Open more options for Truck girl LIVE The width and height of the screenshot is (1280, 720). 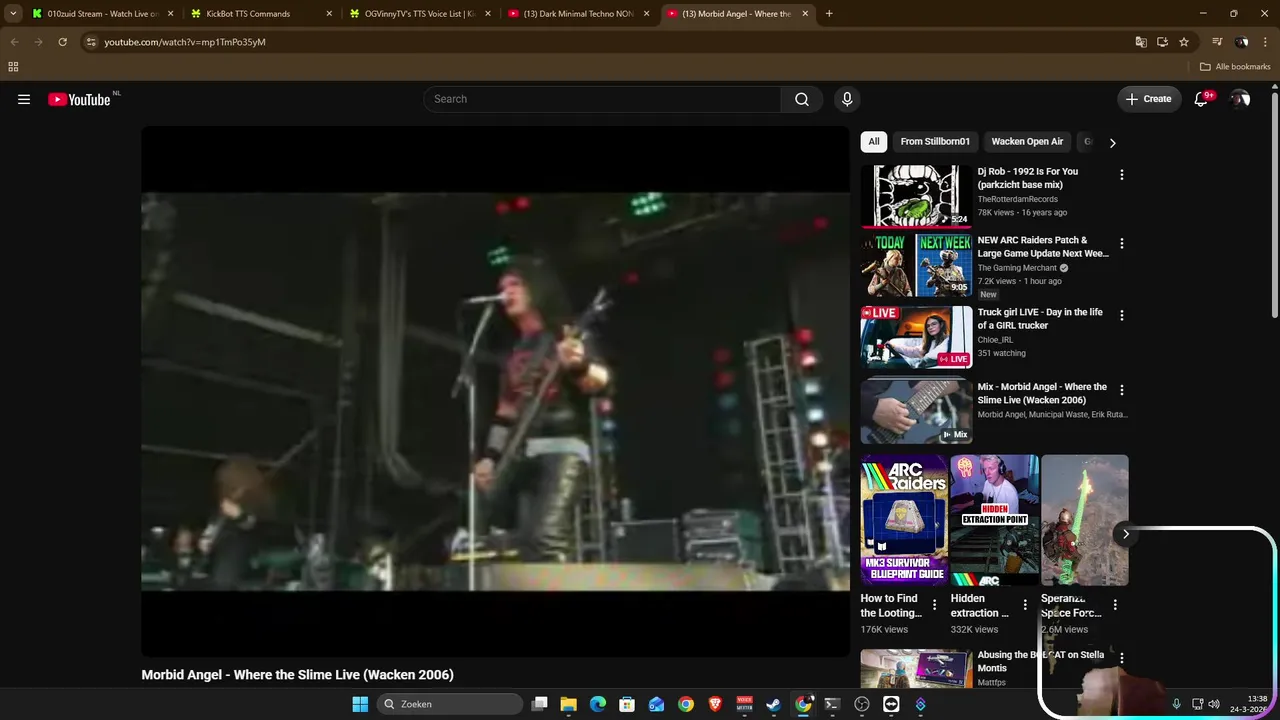[1121, 315]
